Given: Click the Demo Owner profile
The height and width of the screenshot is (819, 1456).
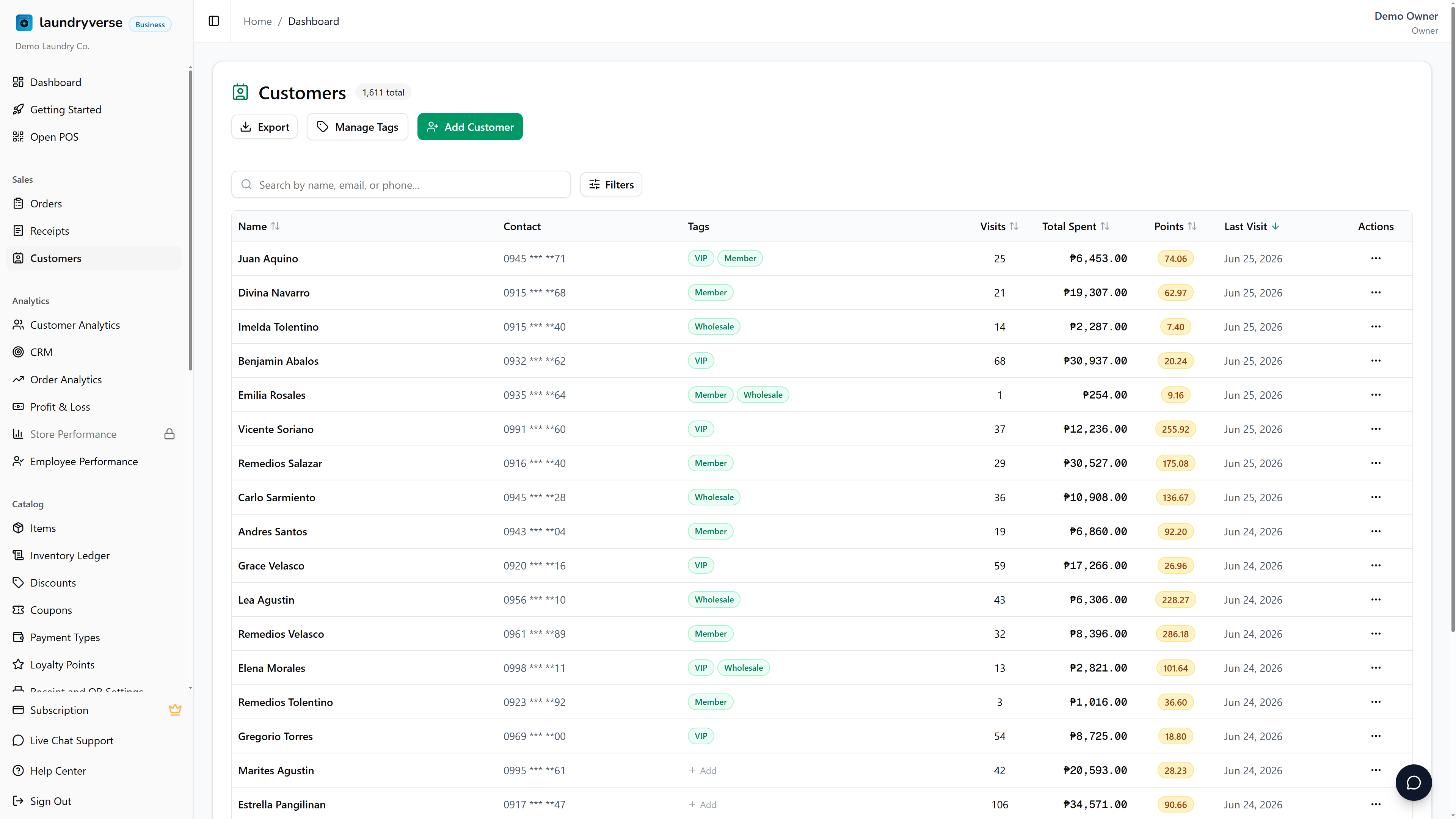Looking at the screenshot, I should (x=1406, y=23).
